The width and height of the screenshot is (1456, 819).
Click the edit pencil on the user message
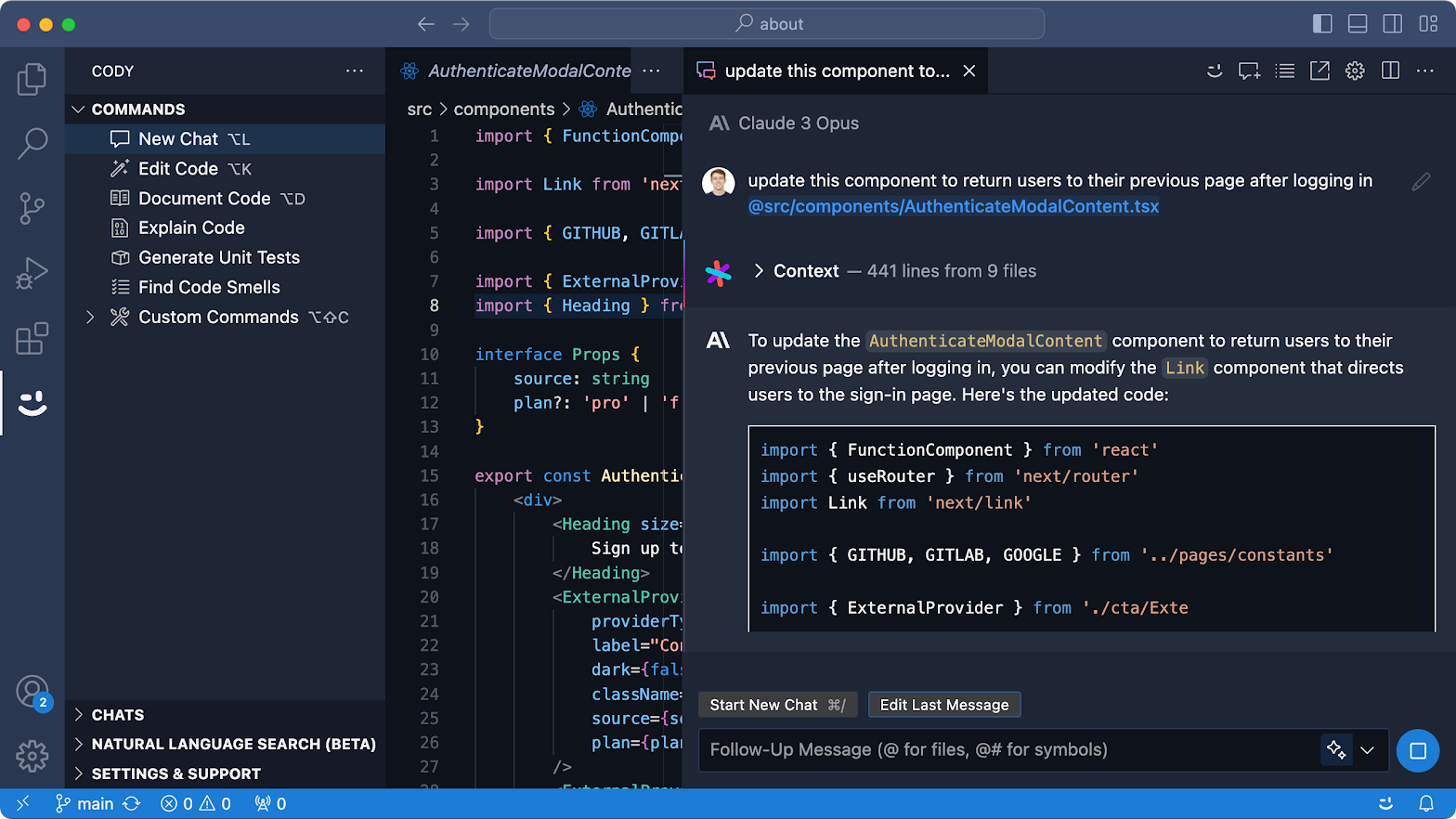(x=1421, y=182)
